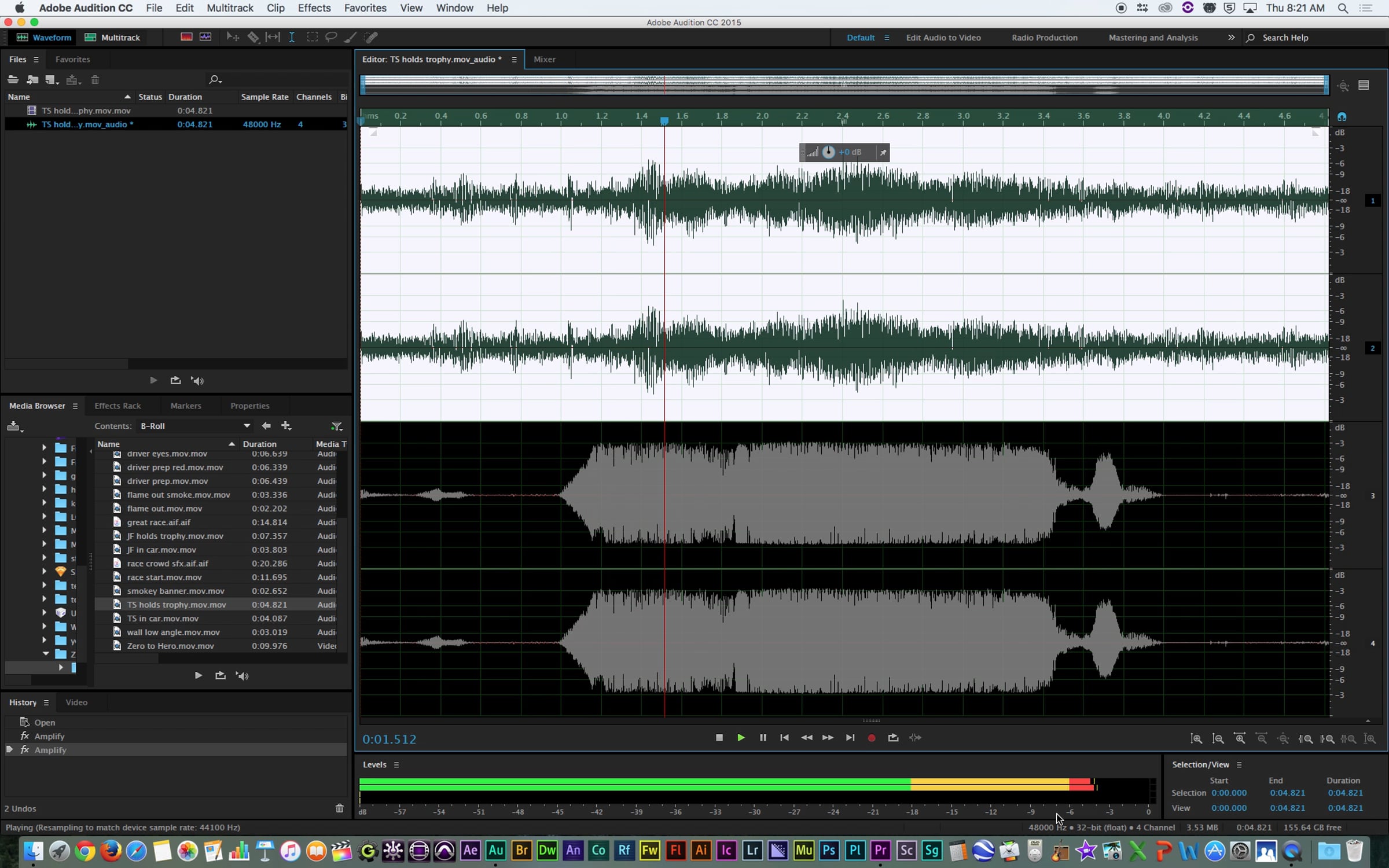Click the Zoom In Amplitude icon
This screenshot has height=868, width=1389.
[1196, 739]
